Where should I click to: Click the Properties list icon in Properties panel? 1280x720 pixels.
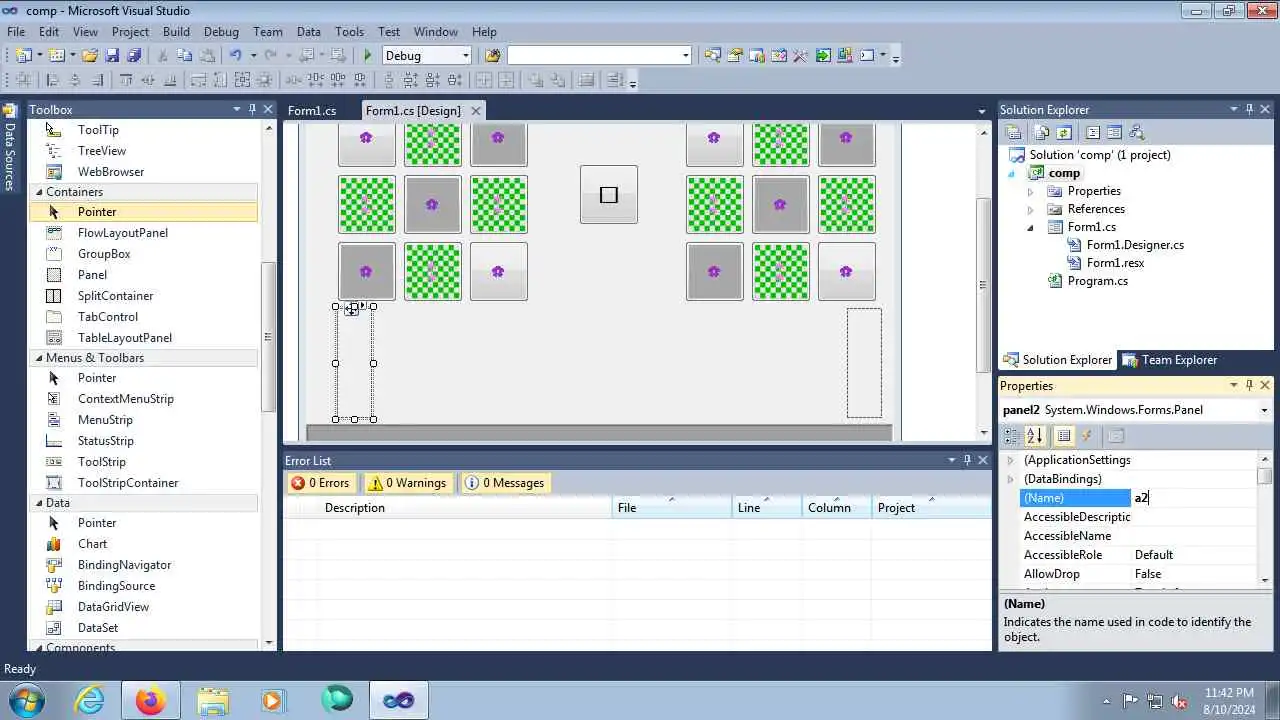pos(1064,436)
